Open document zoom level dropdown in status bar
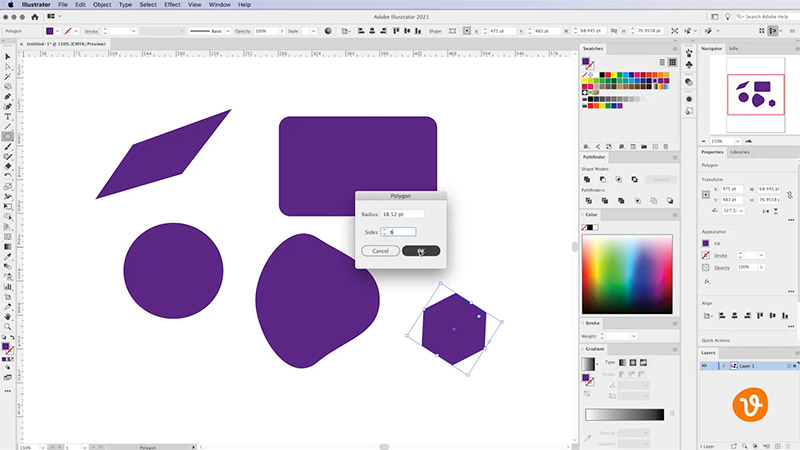Image resolution: width=800 pixels, height=450 pixels. [42, 447]
